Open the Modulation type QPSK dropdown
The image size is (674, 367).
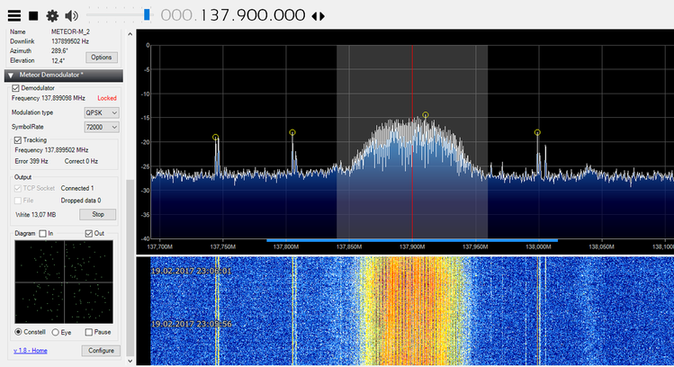101,113
